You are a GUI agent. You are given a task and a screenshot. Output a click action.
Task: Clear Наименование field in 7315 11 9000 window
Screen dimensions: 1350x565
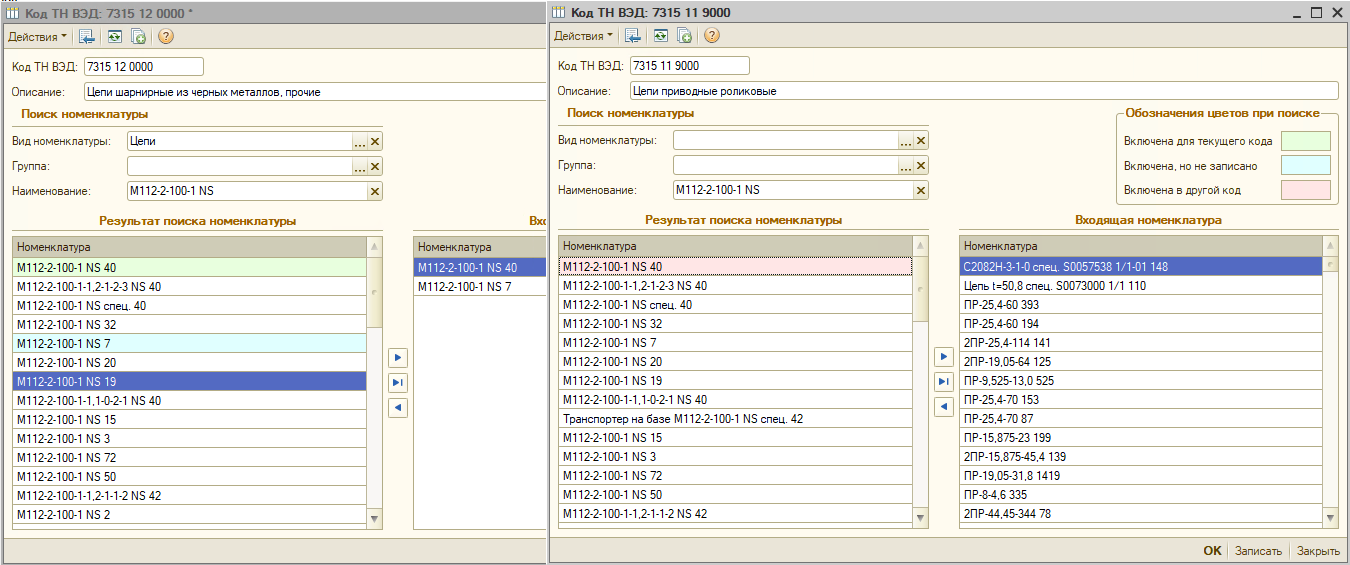[x=921, y=191]
